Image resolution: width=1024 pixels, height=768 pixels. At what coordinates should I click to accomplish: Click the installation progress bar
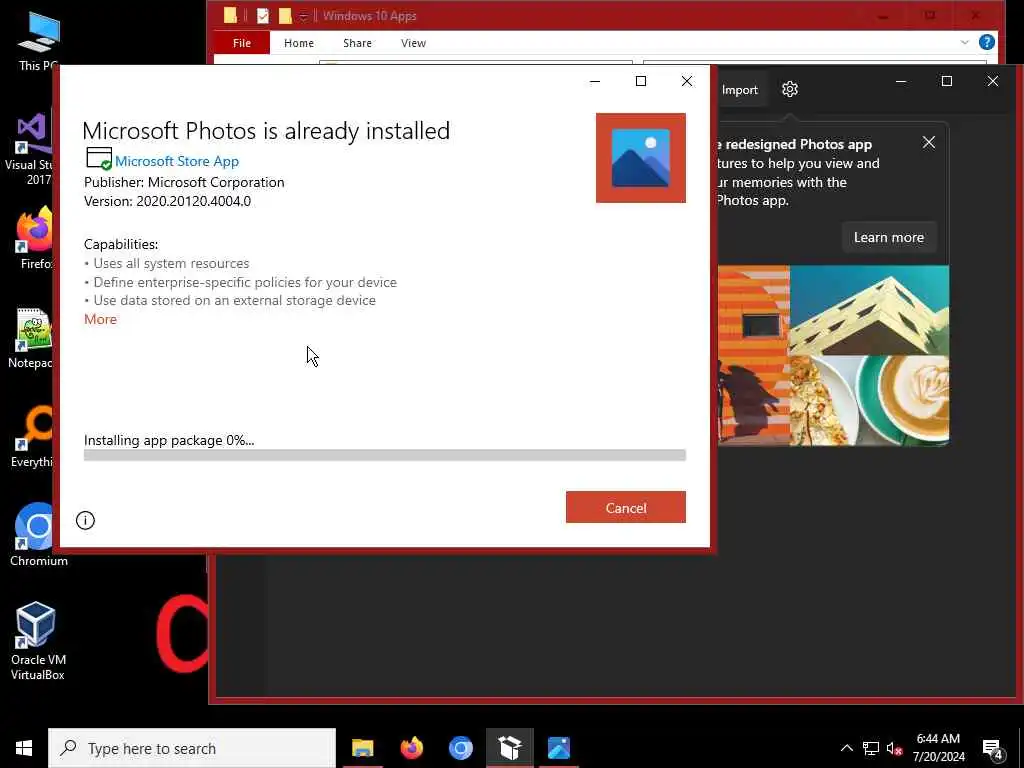385,455
